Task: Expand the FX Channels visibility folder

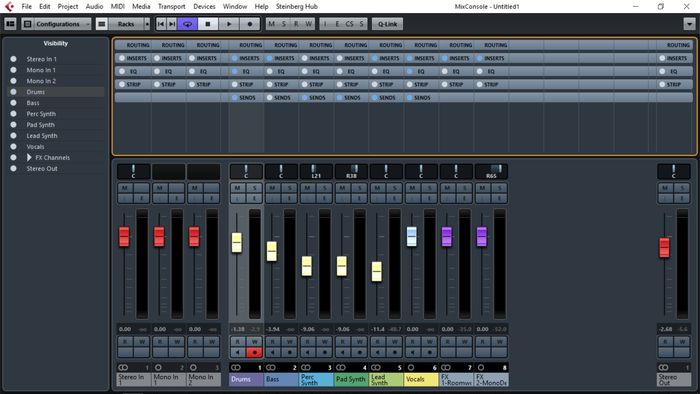Action: coord(29,158)
